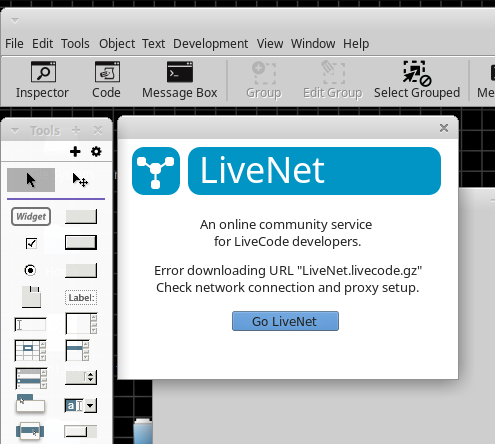Pick the checkbox control in Tools palette
The width and height of the screenshot is (495, 444).
(x=31, y=243)
